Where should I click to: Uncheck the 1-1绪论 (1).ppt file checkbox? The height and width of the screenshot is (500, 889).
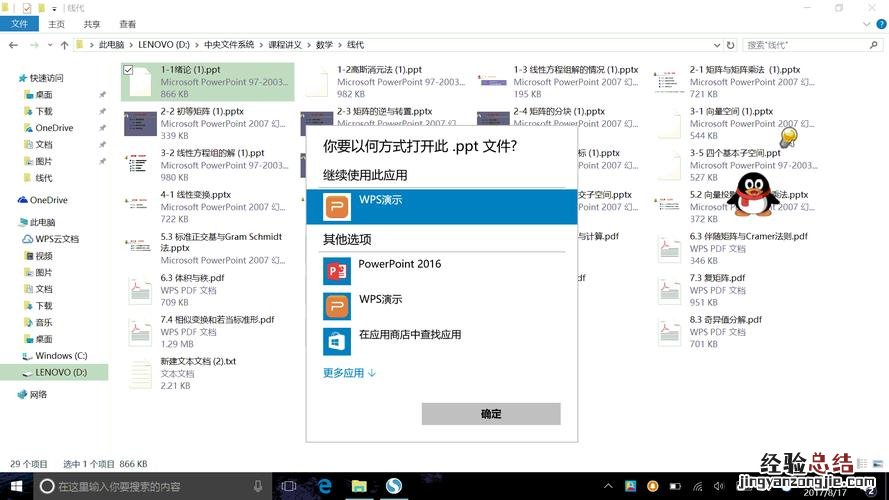[x=128, y=70]
